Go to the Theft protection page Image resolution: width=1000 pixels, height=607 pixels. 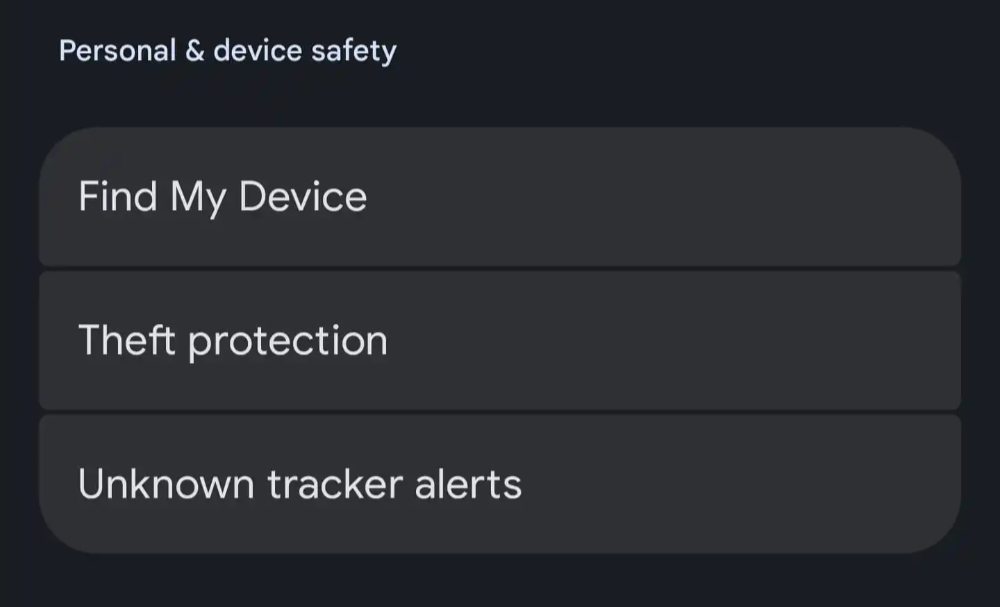click(500, 341)
